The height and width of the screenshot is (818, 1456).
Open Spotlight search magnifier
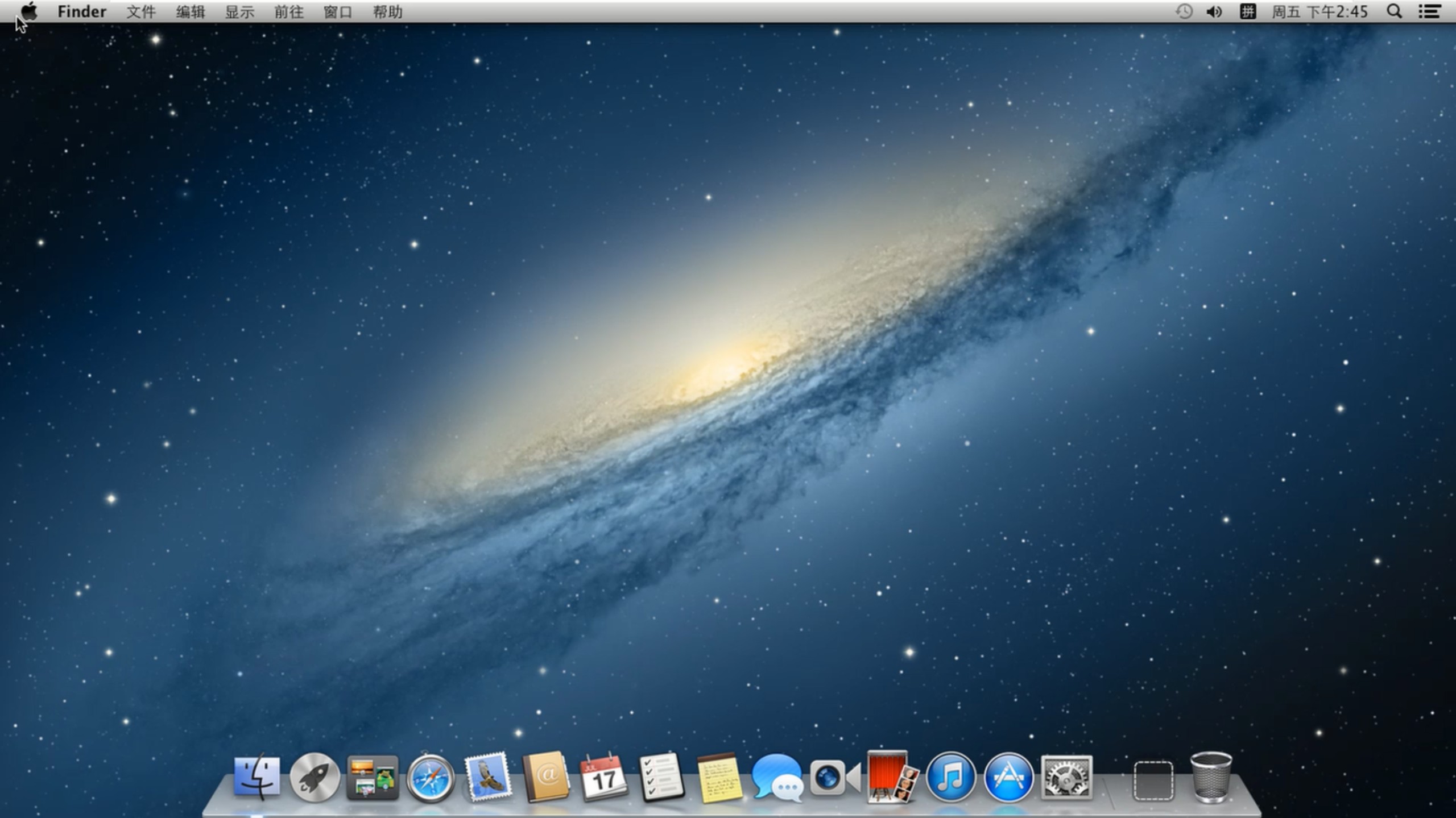pyautogui.click(x=1394, y=11)
